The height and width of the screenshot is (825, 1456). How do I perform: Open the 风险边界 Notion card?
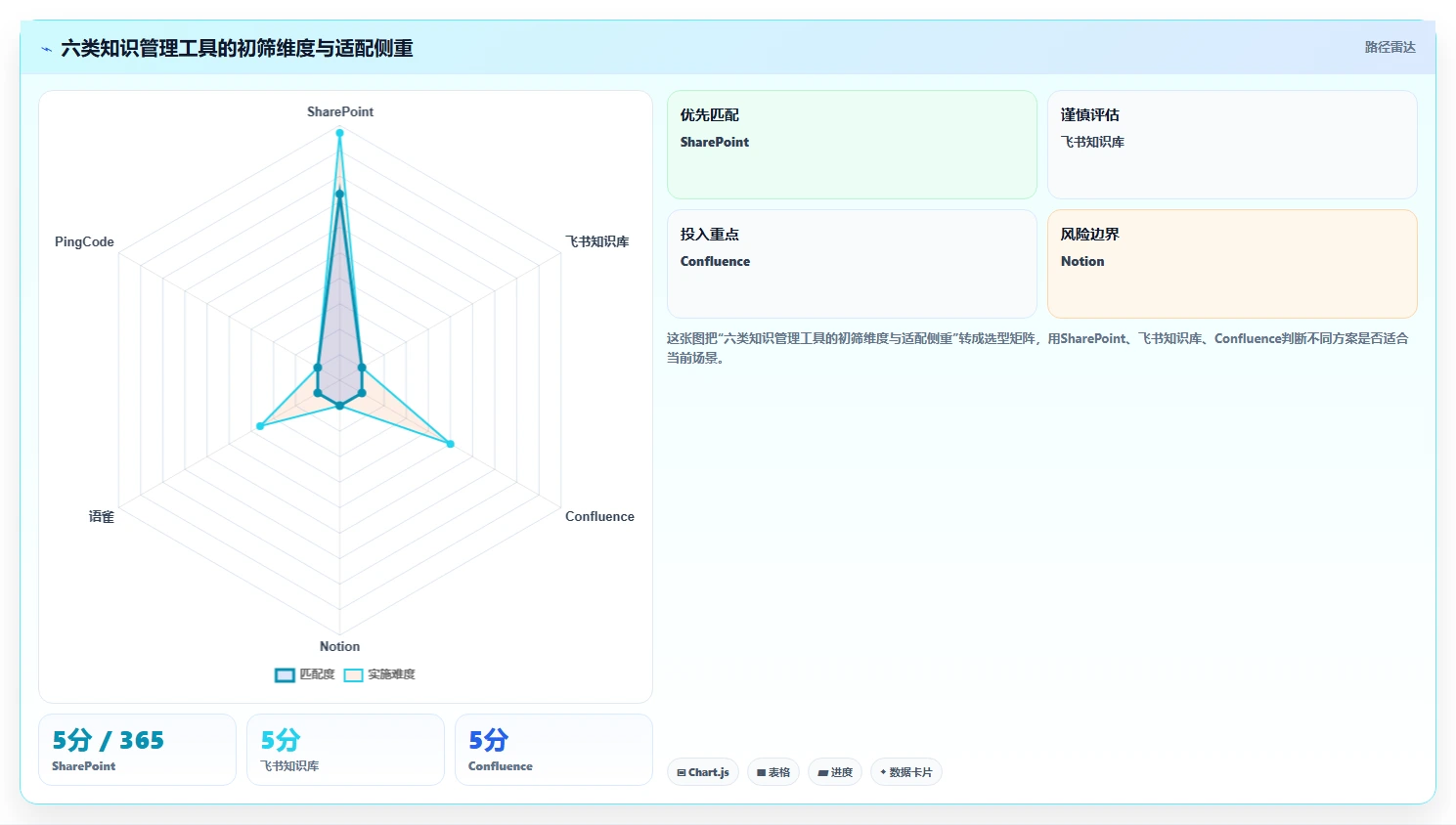1232,264
